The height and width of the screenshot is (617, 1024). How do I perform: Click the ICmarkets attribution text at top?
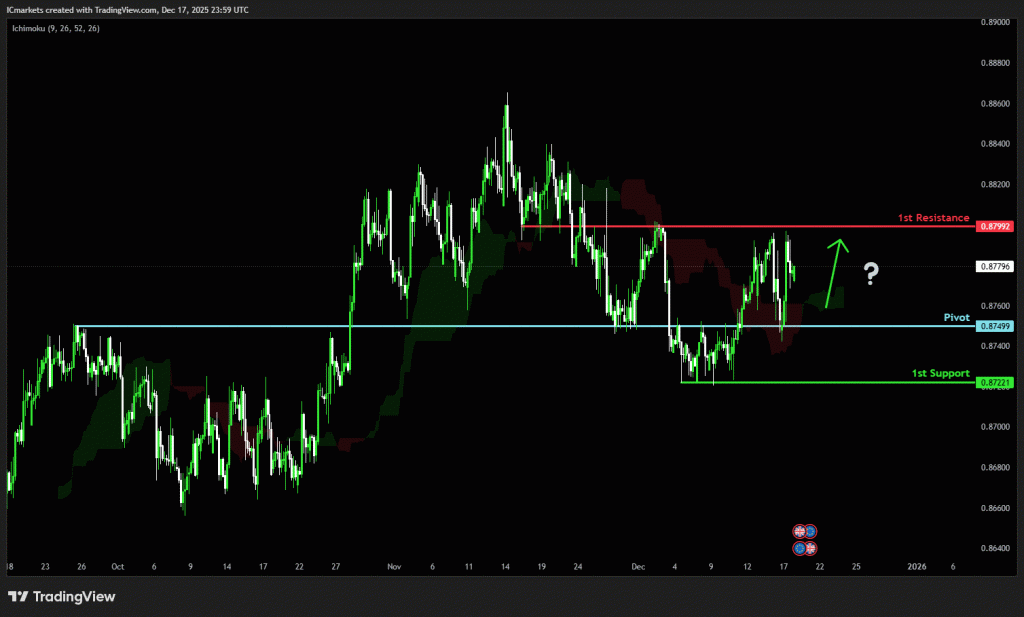point(128,9)
